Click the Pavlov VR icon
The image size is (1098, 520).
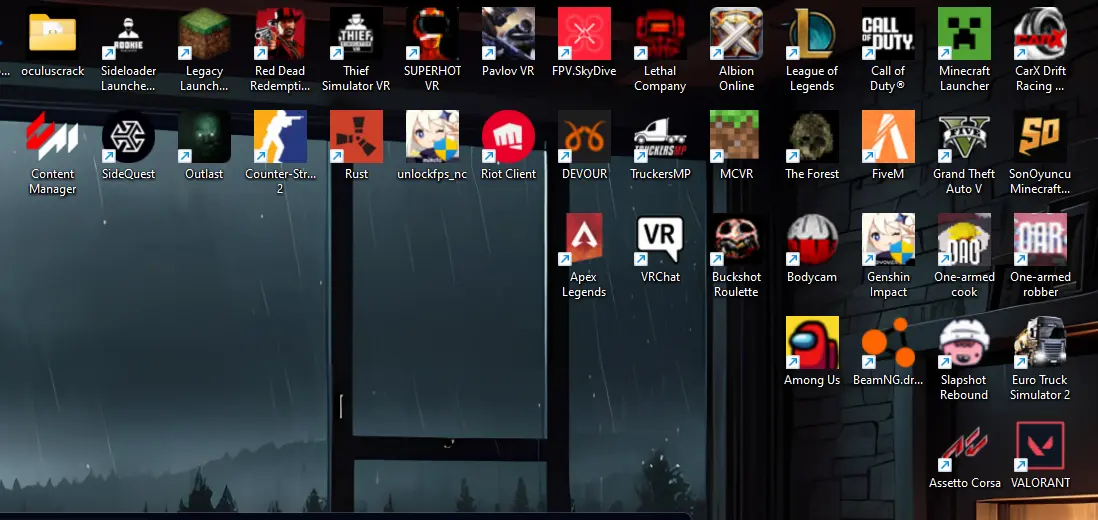click(x=508, y=34)
